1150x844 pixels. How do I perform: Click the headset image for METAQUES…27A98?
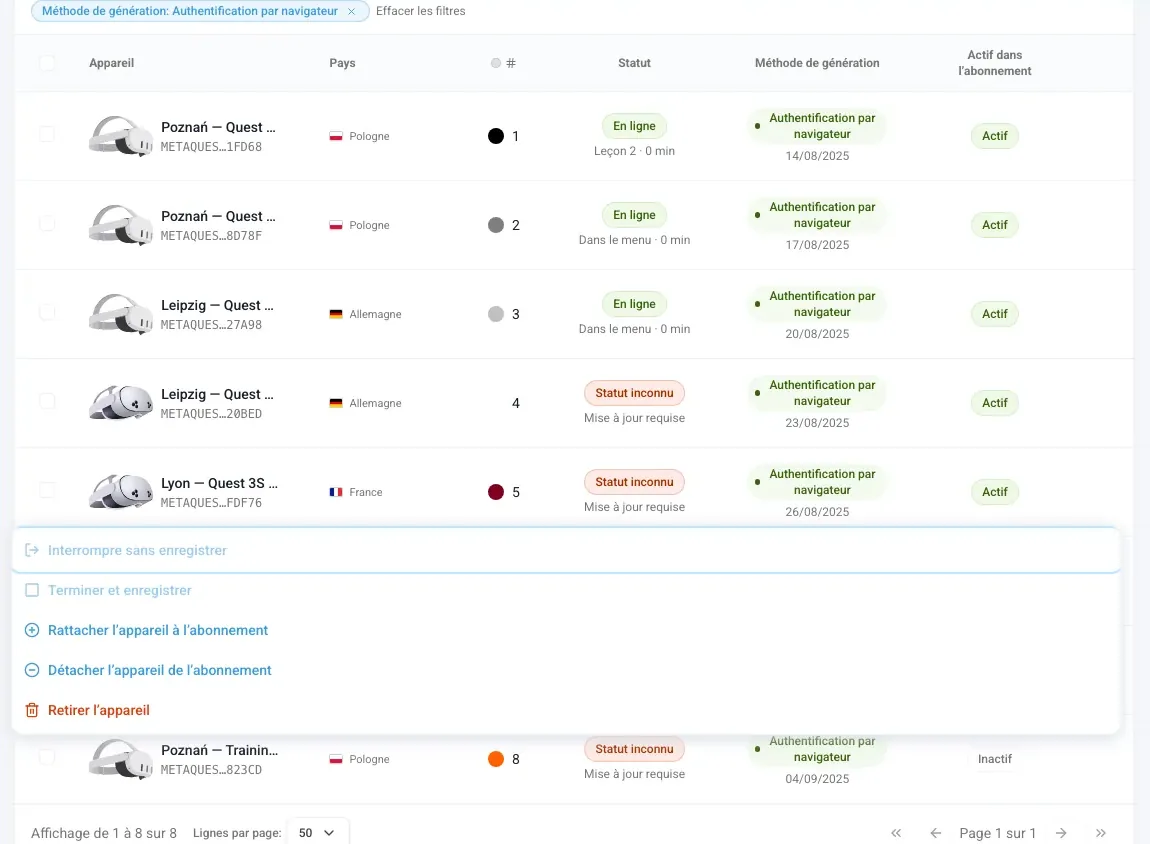pos(121,314)
